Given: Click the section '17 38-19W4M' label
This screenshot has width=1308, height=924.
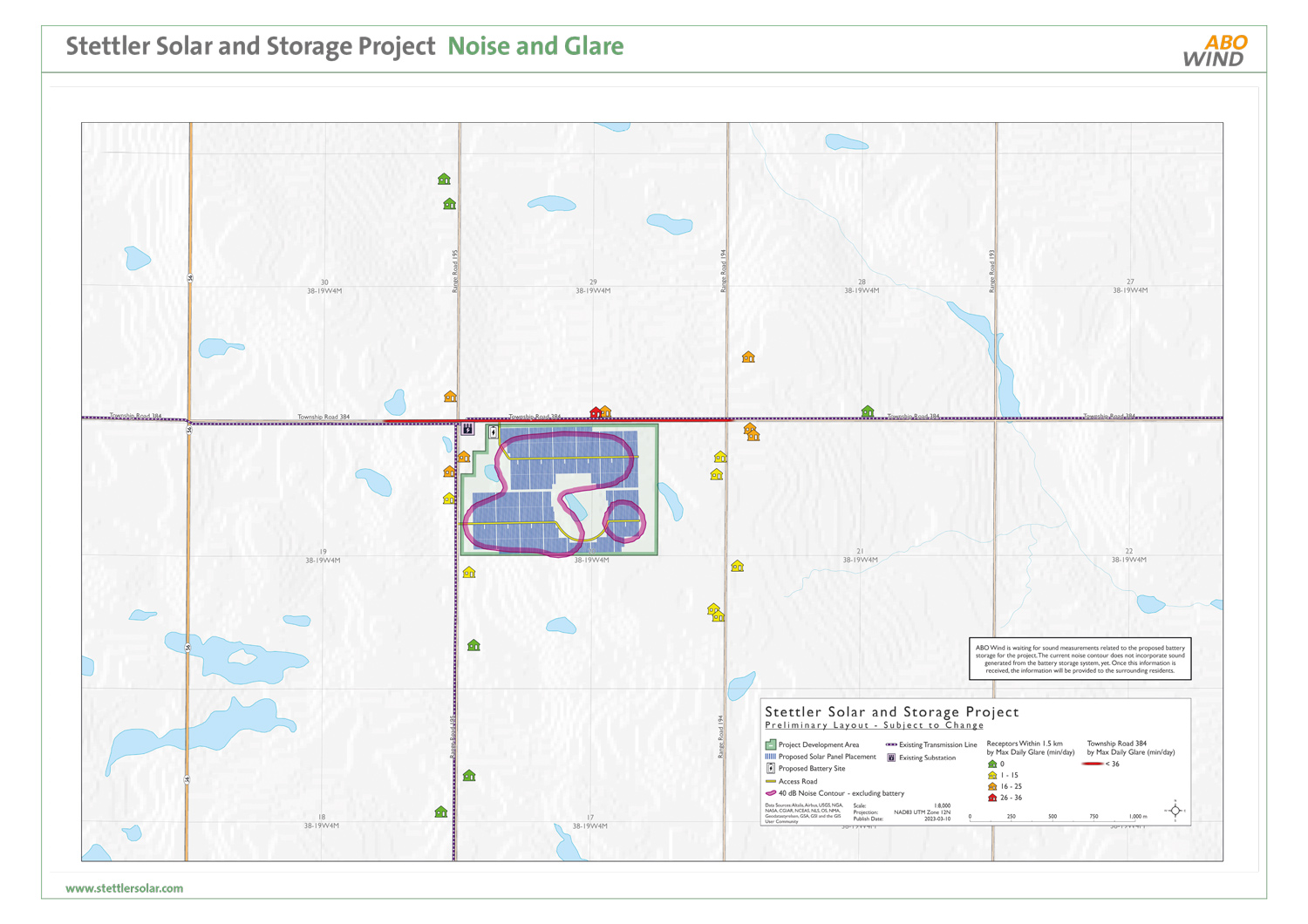Looking at the screenshot, I should point(590,822).
